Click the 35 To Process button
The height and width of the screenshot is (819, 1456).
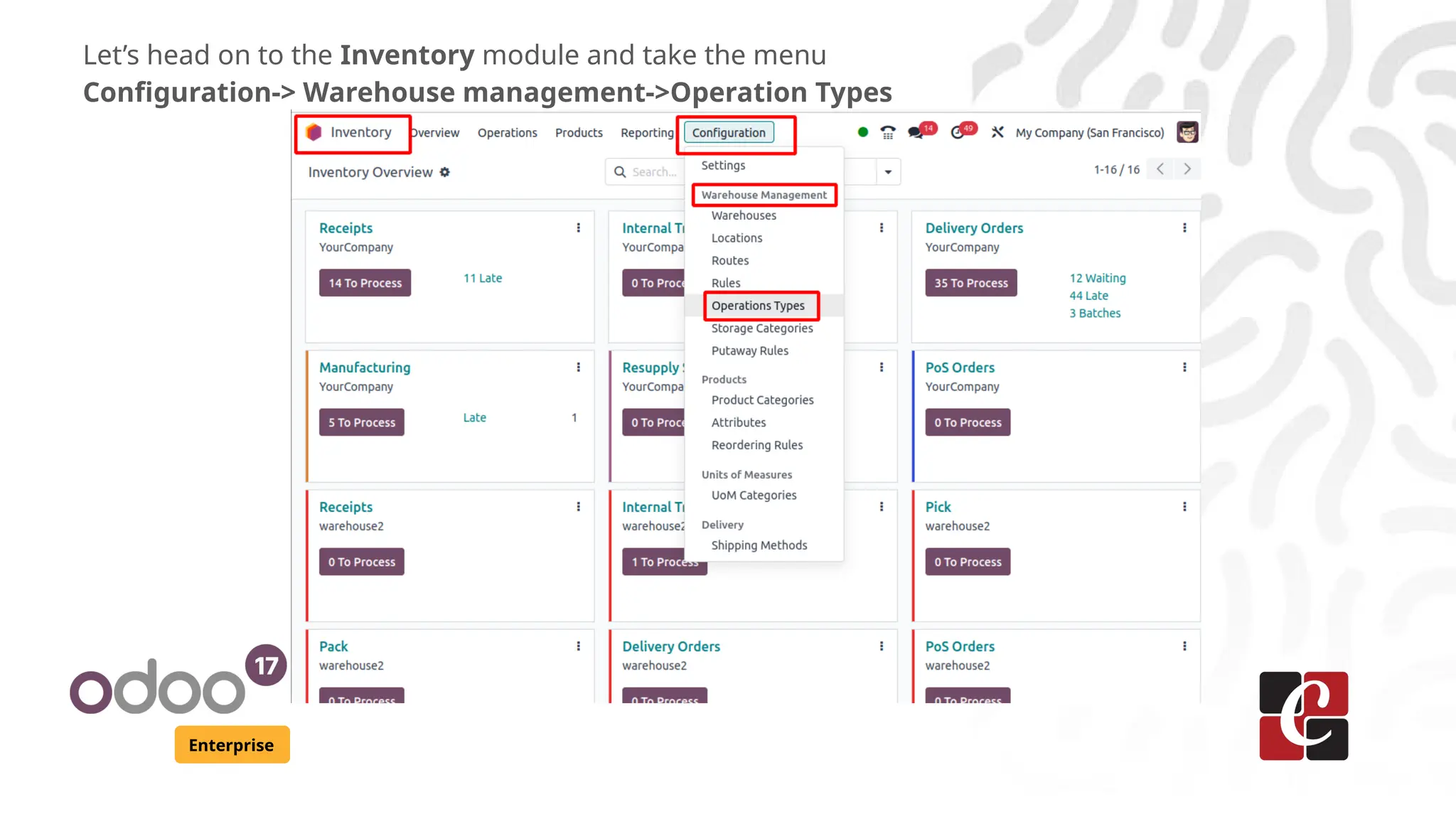pyautogui.click(x=971, y=283)
